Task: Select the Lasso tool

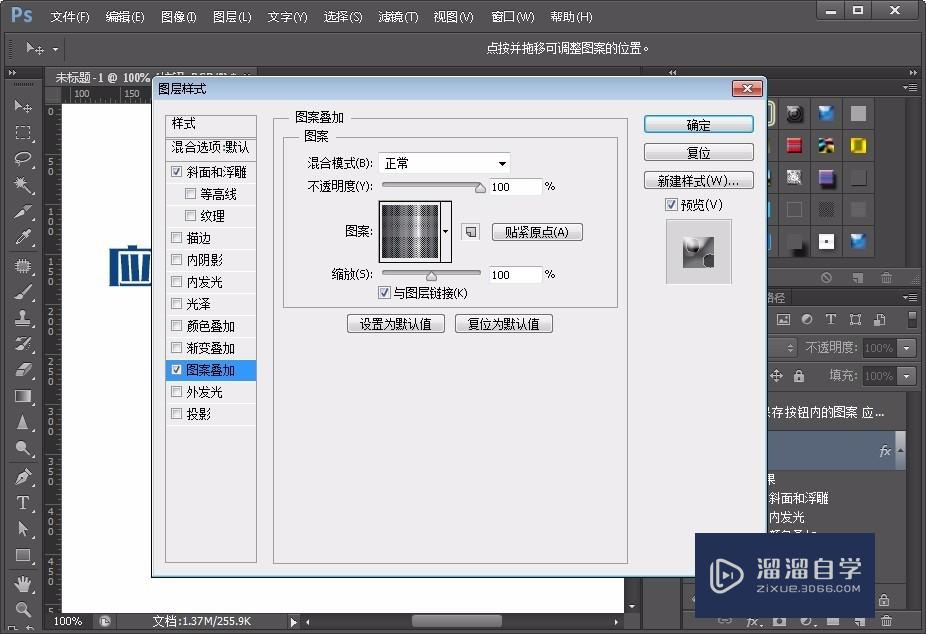Action: 23,159
